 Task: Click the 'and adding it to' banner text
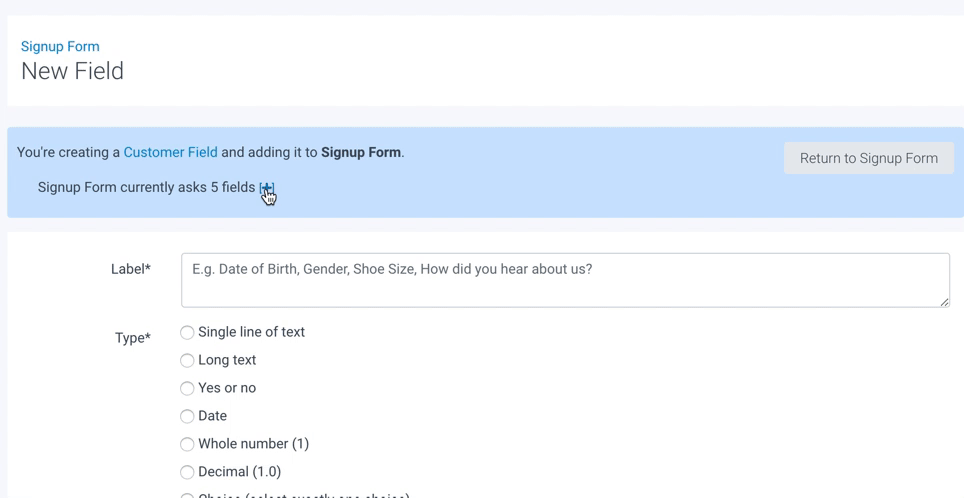click(269, 152)
